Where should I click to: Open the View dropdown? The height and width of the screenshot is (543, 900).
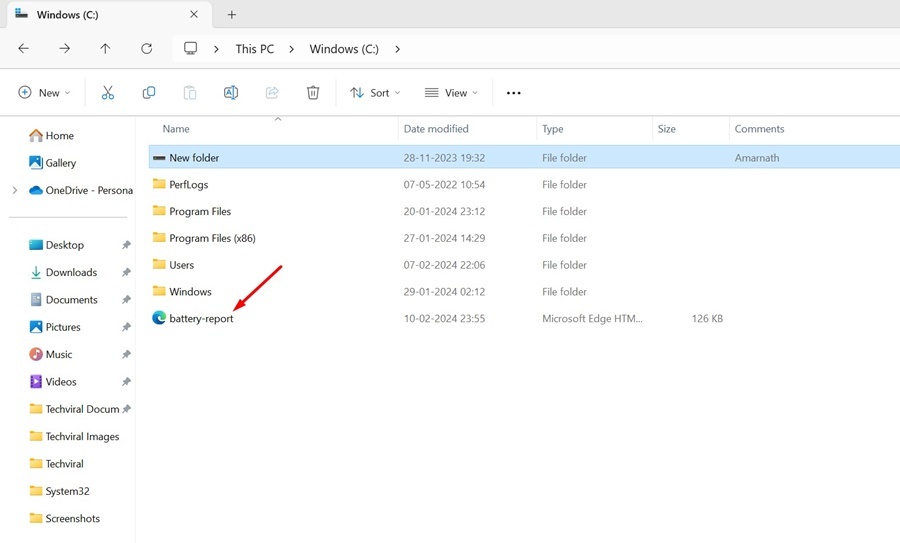coord(451,92)
